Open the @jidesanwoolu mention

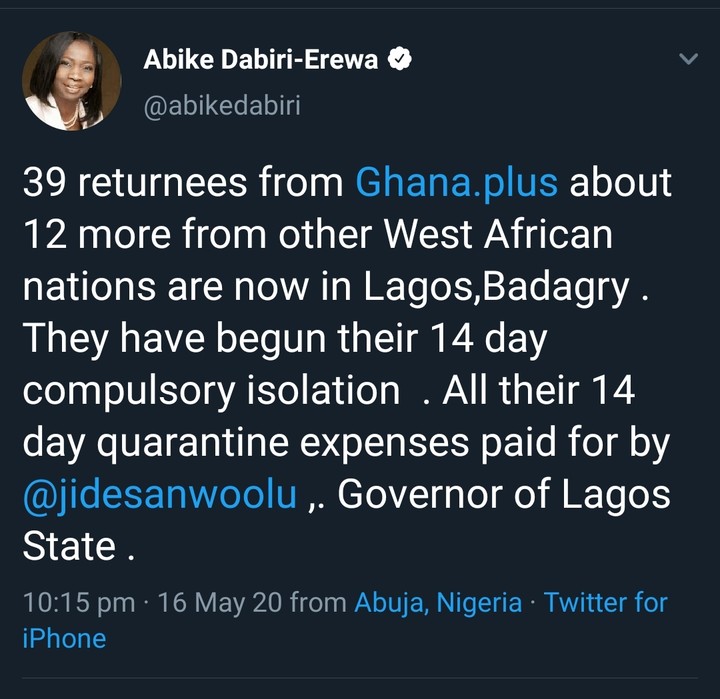pyautogui.click(x=159, y=495)
